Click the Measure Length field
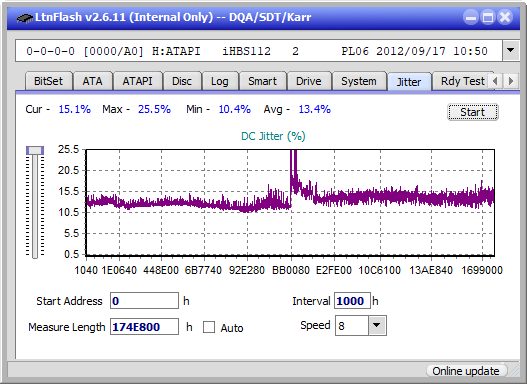 tap(145, 327)
